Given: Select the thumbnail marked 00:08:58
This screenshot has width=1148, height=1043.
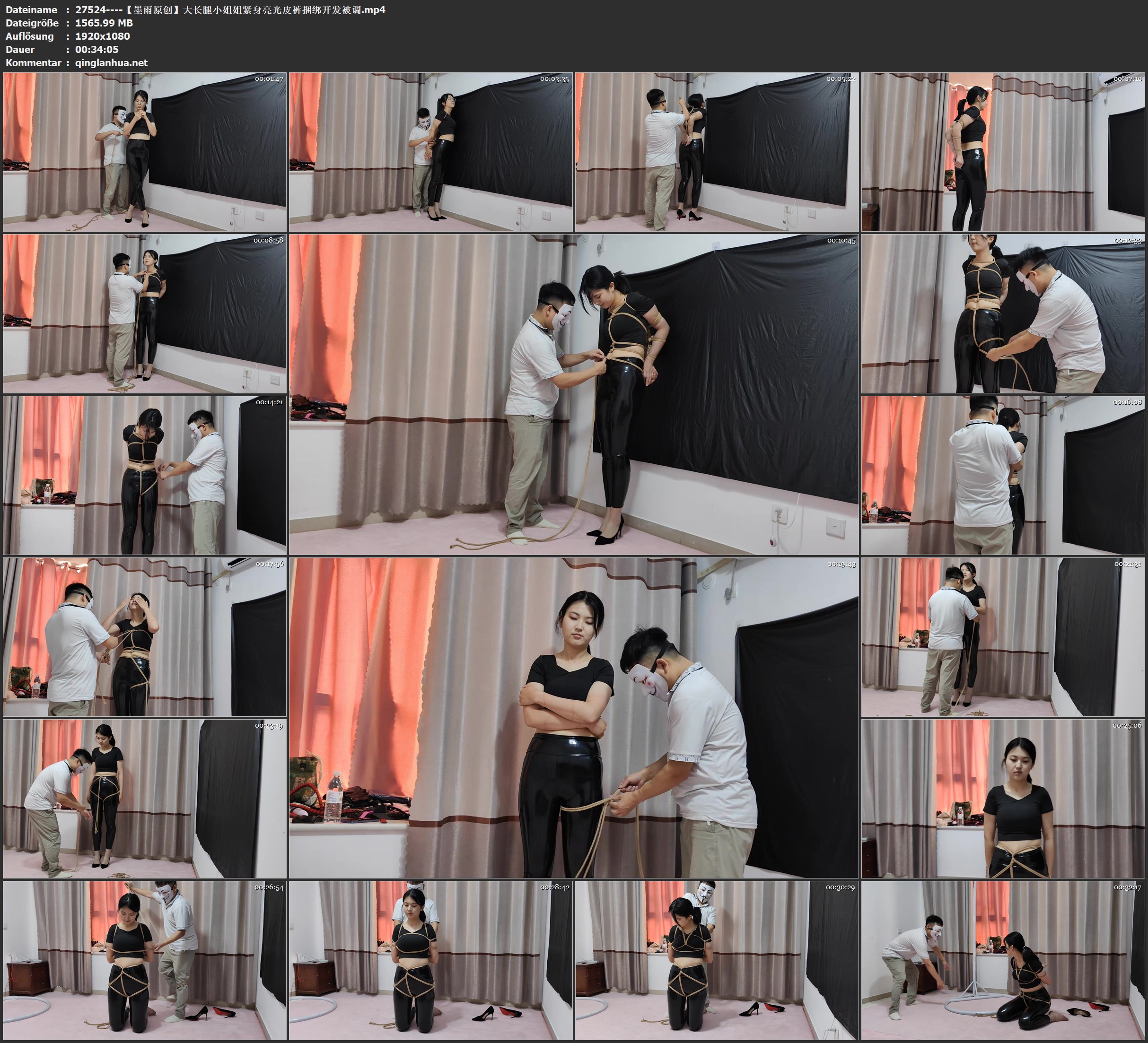Looking at the screenshot, I should (145, 313).
